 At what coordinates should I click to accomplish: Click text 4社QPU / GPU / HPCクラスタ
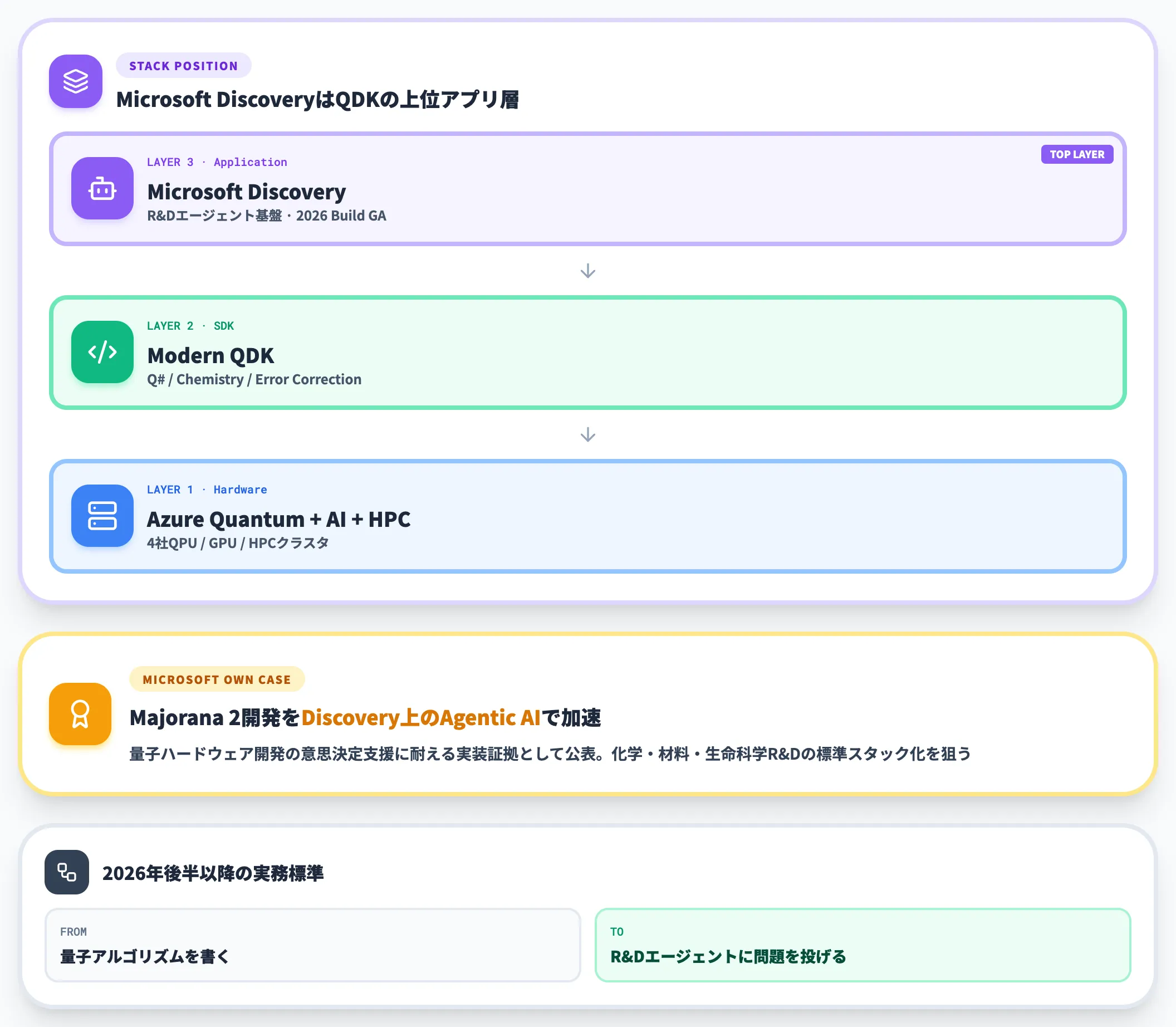[238, 544]
